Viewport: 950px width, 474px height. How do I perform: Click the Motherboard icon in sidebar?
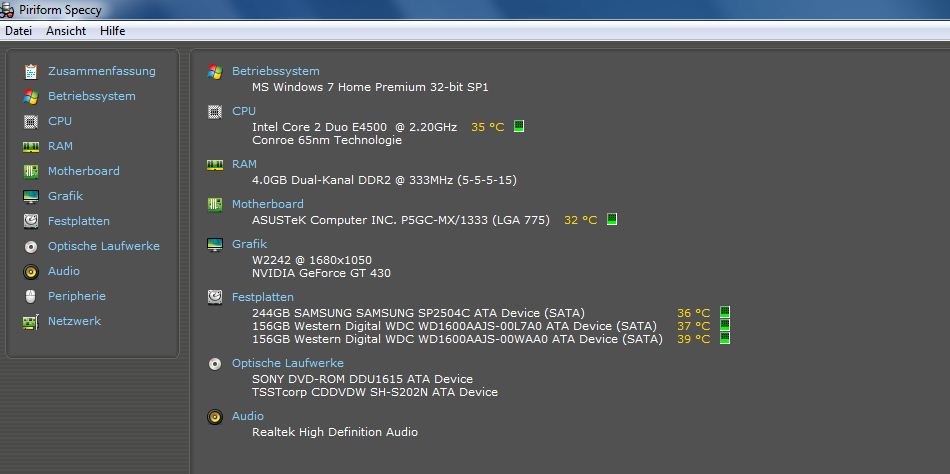click(x=31, y=172)
